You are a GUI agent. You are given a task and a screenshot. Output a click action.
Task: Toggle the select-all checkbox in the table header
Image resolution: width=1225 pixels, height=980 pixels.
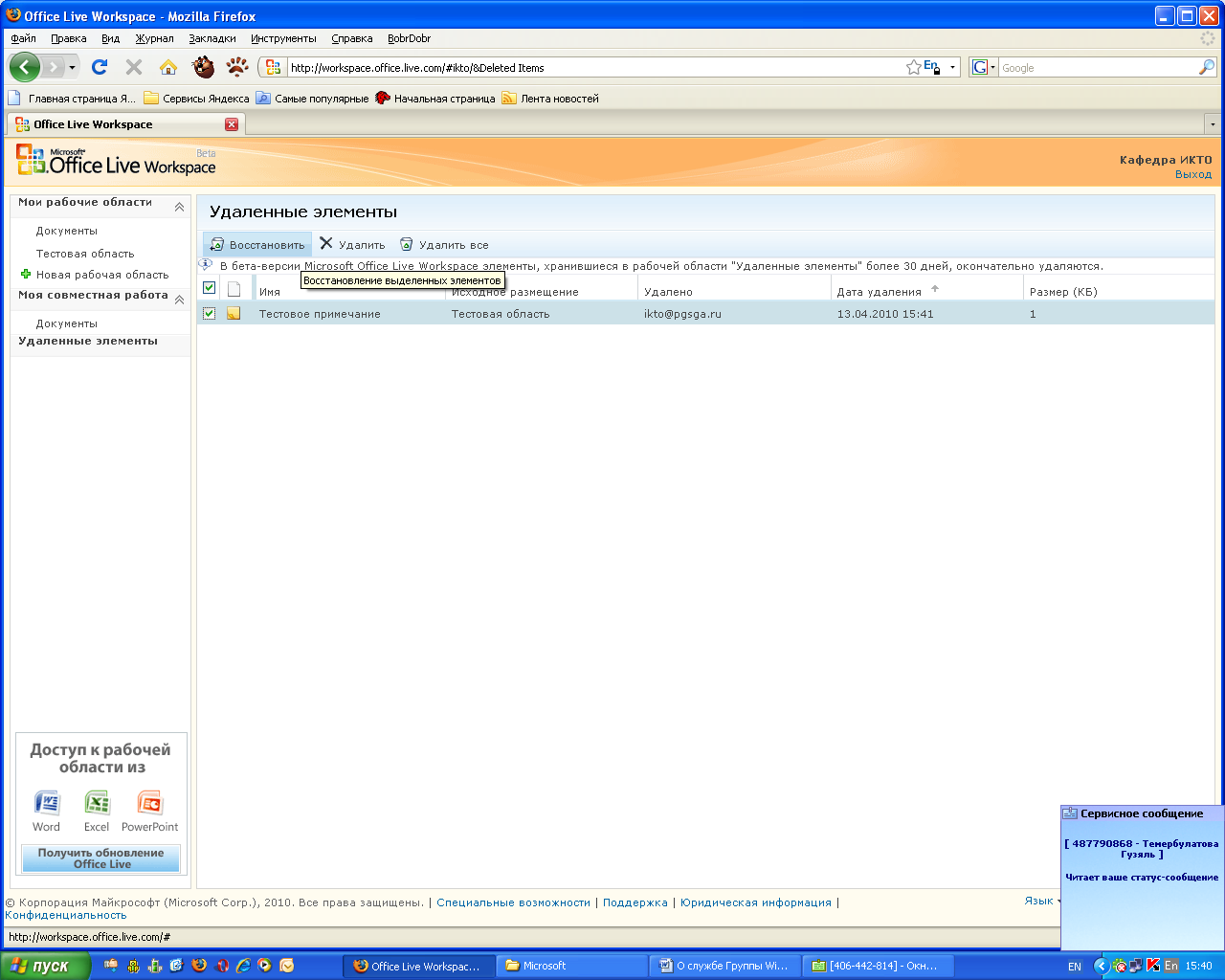[209, 288]
